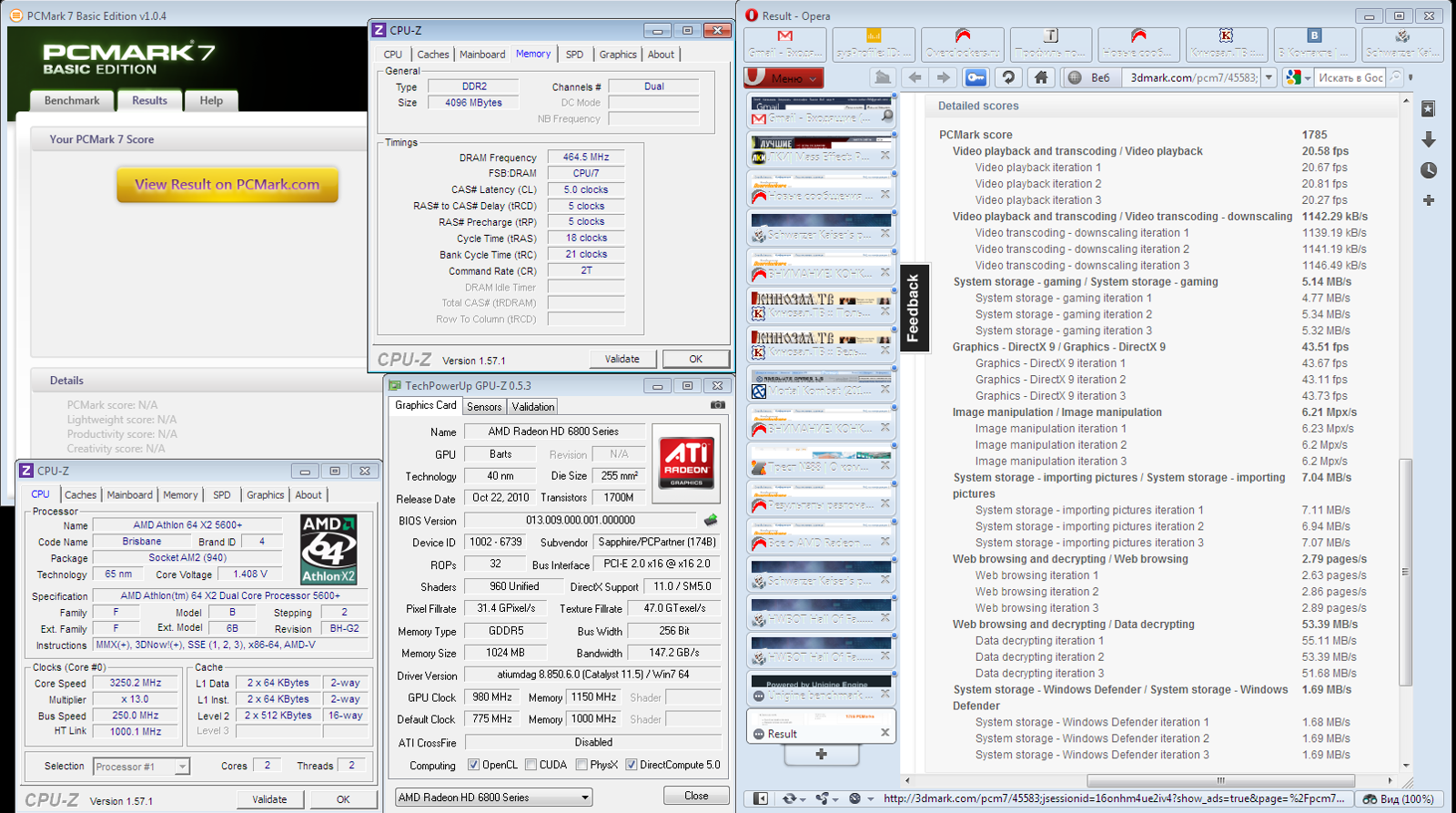Open the AMD Radeon HD 6800 Series dropdown
This screenshot has width=1456, height=813.
click(493, 798)
